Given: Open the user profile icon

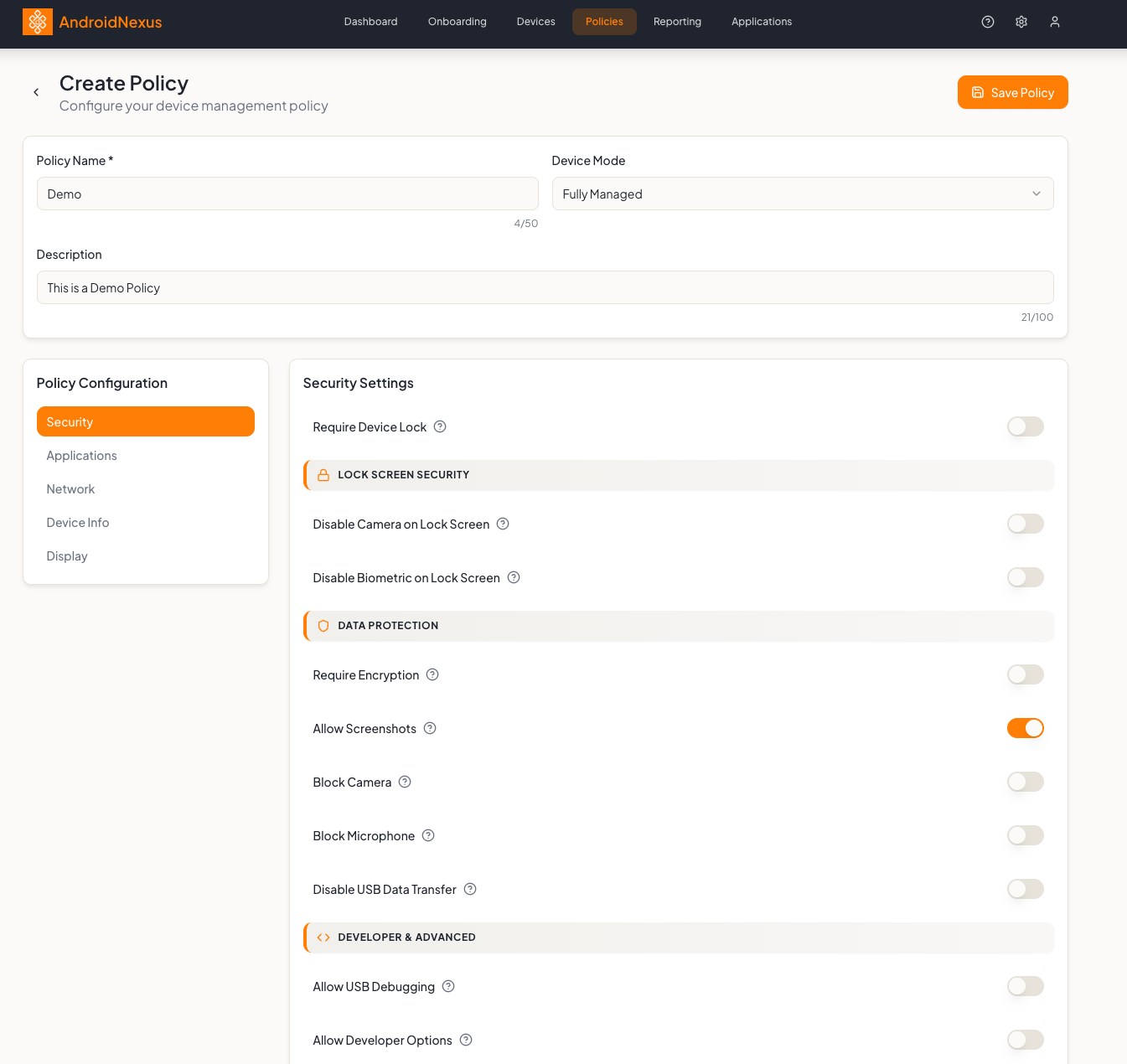Looking at the screenshot, I should point(1055,21).
